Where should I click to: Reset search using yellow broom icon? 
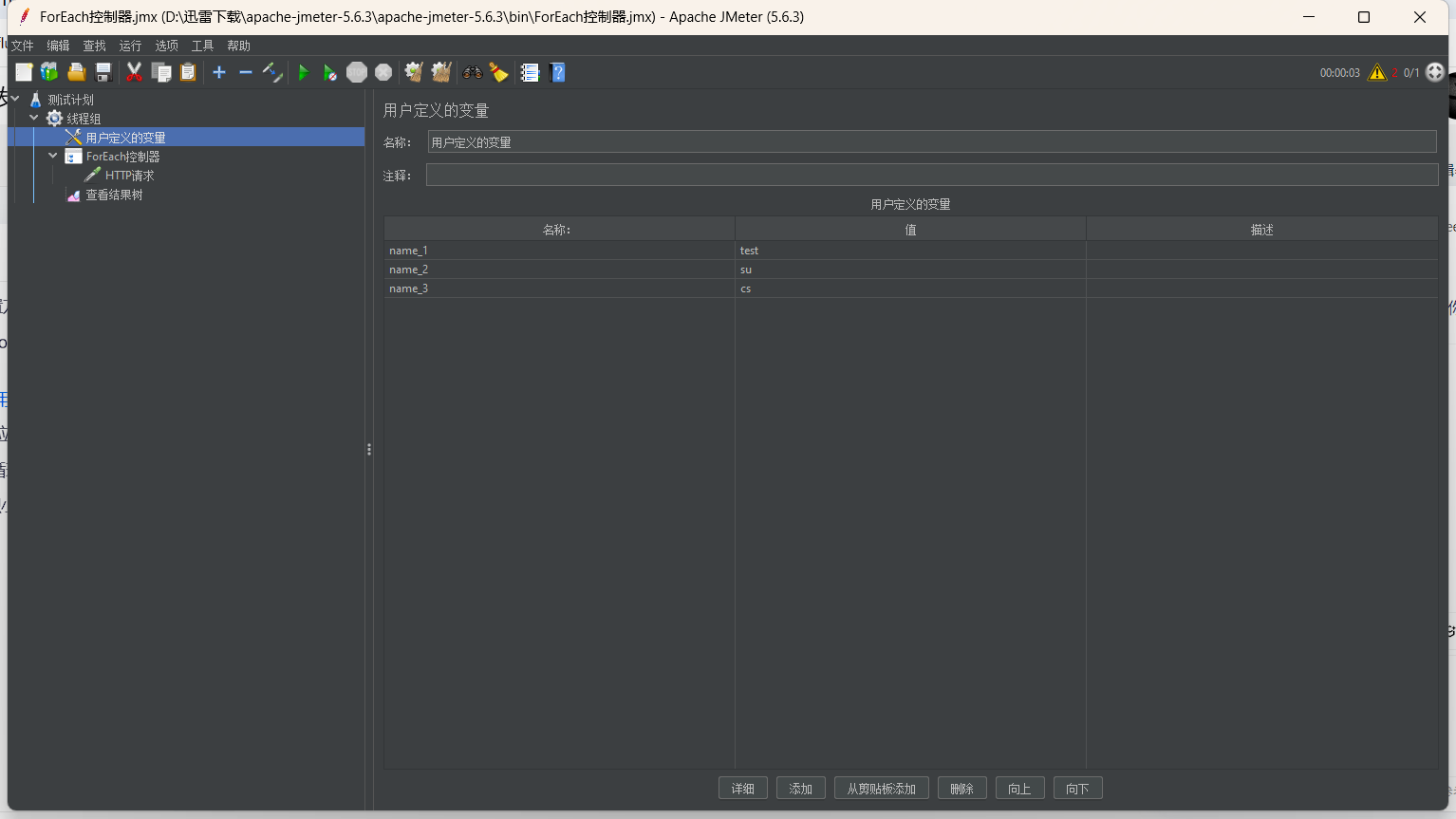click(x=499, y=72)
